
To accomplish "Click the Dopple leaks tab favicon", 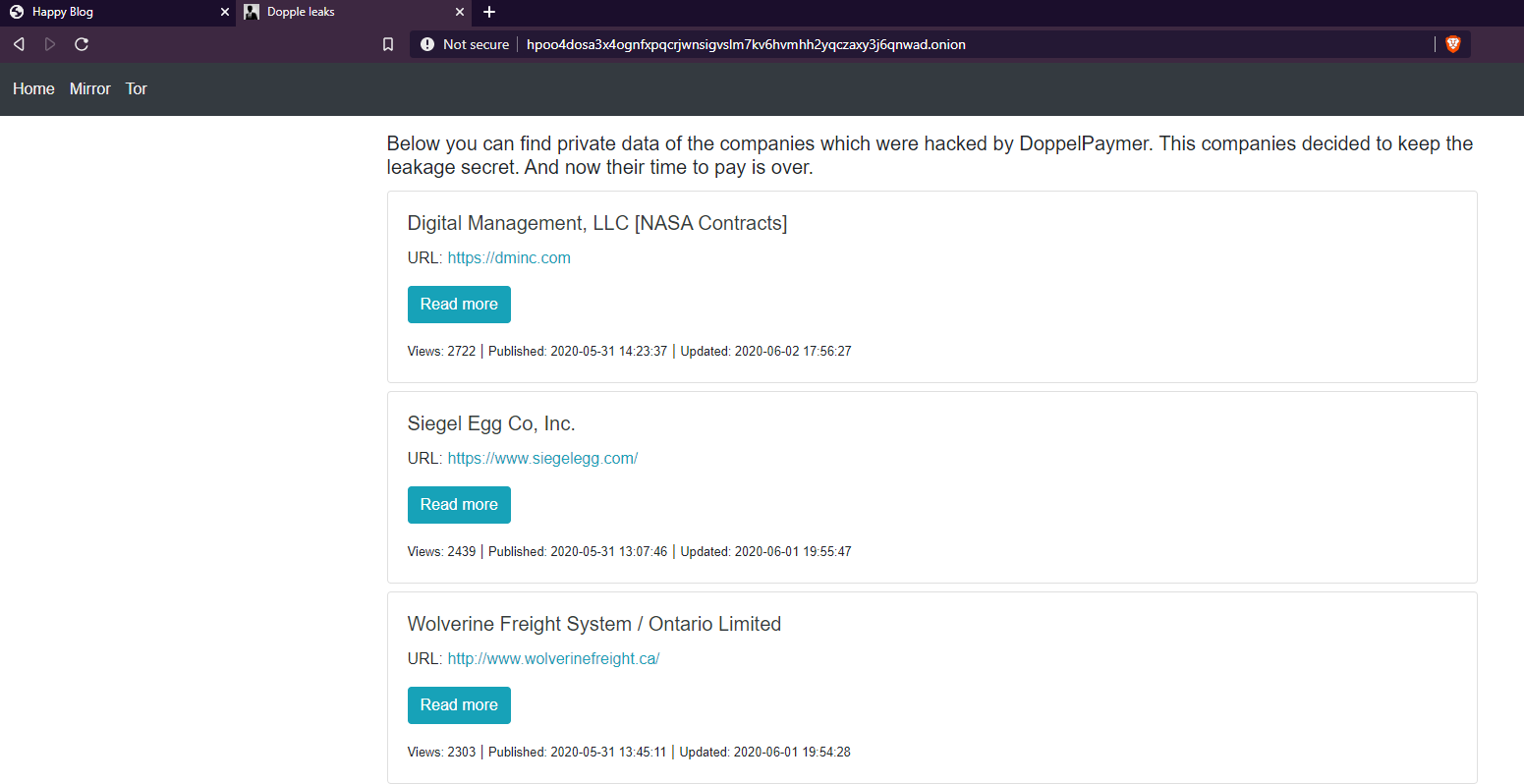I will [x=252, y=12].
